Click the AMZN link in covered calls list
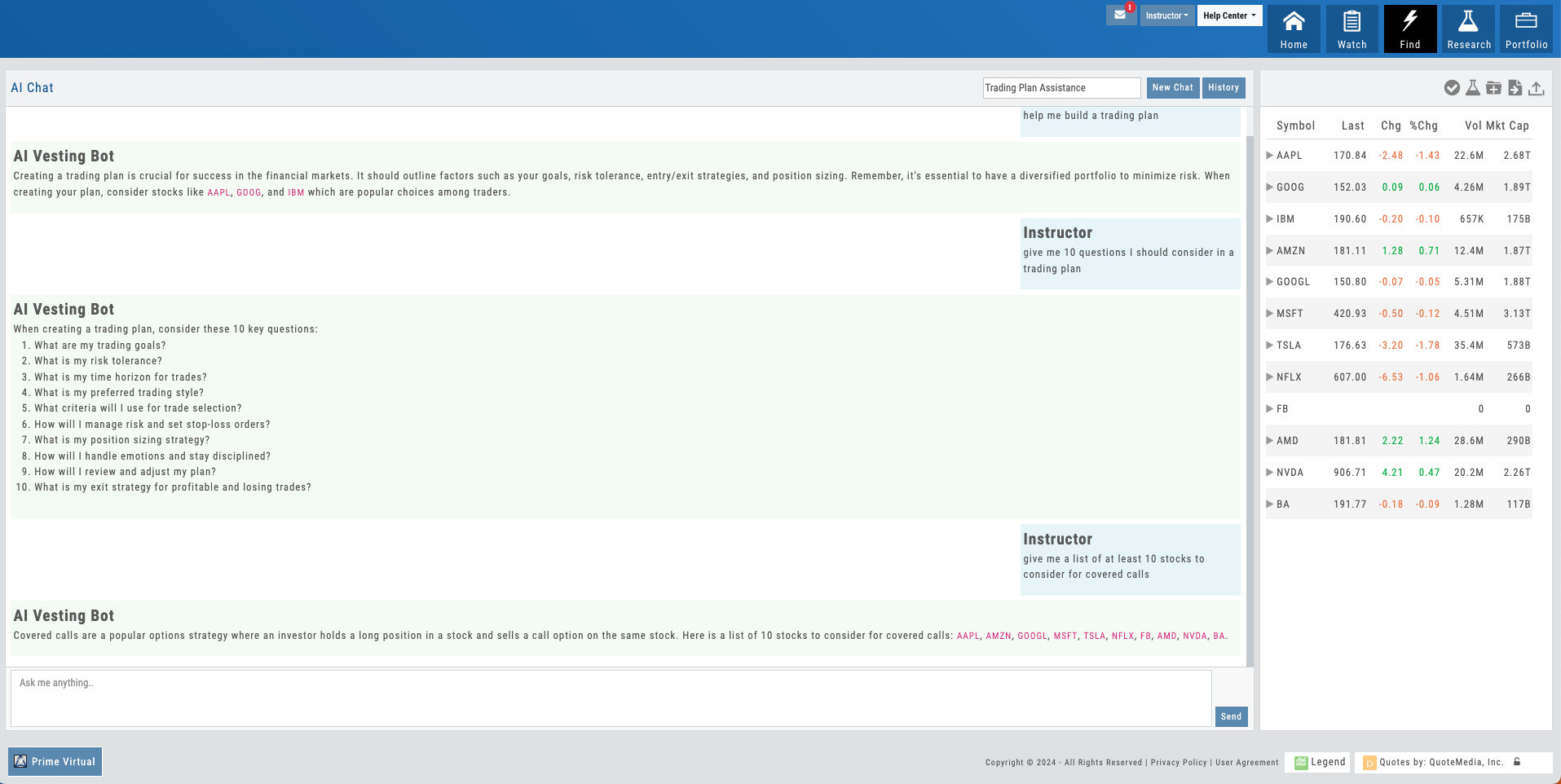 pyautogui.click(x=999, y=636)
